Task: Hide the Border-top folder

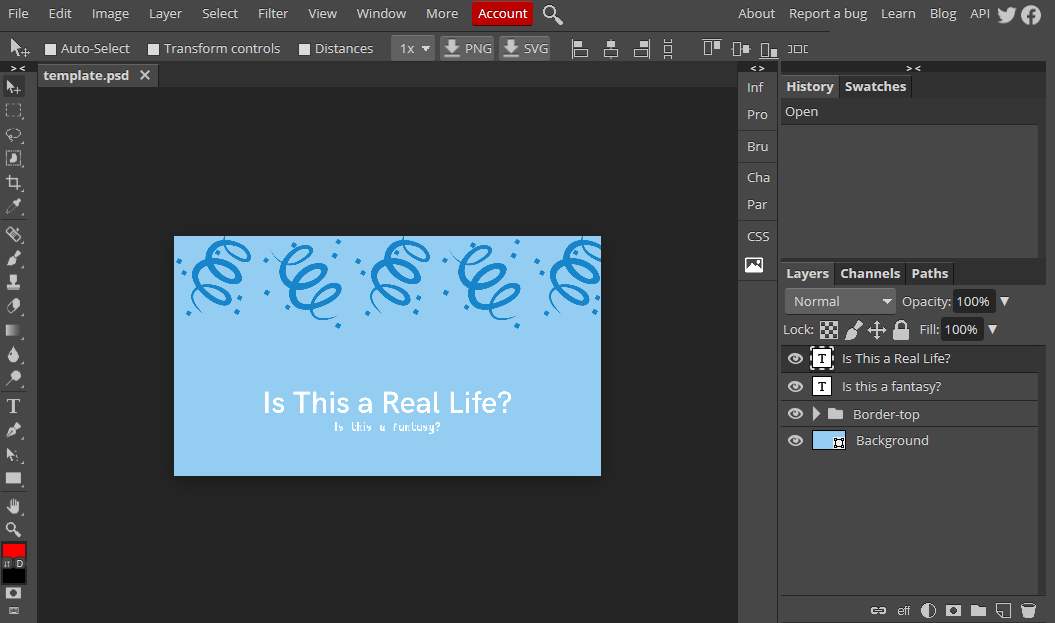Action: pos(795,414)
